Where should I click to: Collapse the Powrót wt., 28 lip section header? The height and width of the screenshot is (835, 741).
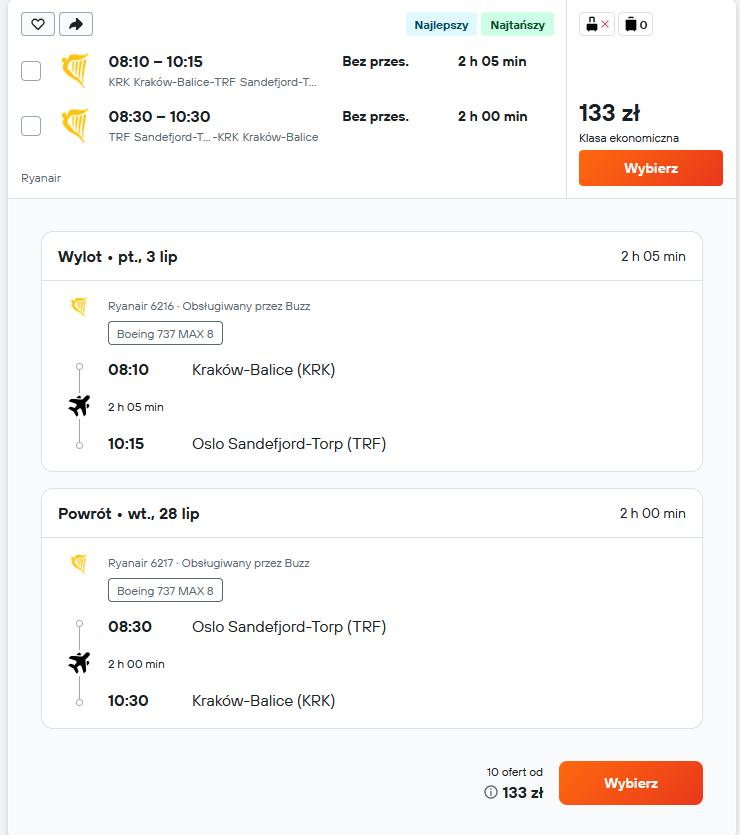click(x=372, y=513)
